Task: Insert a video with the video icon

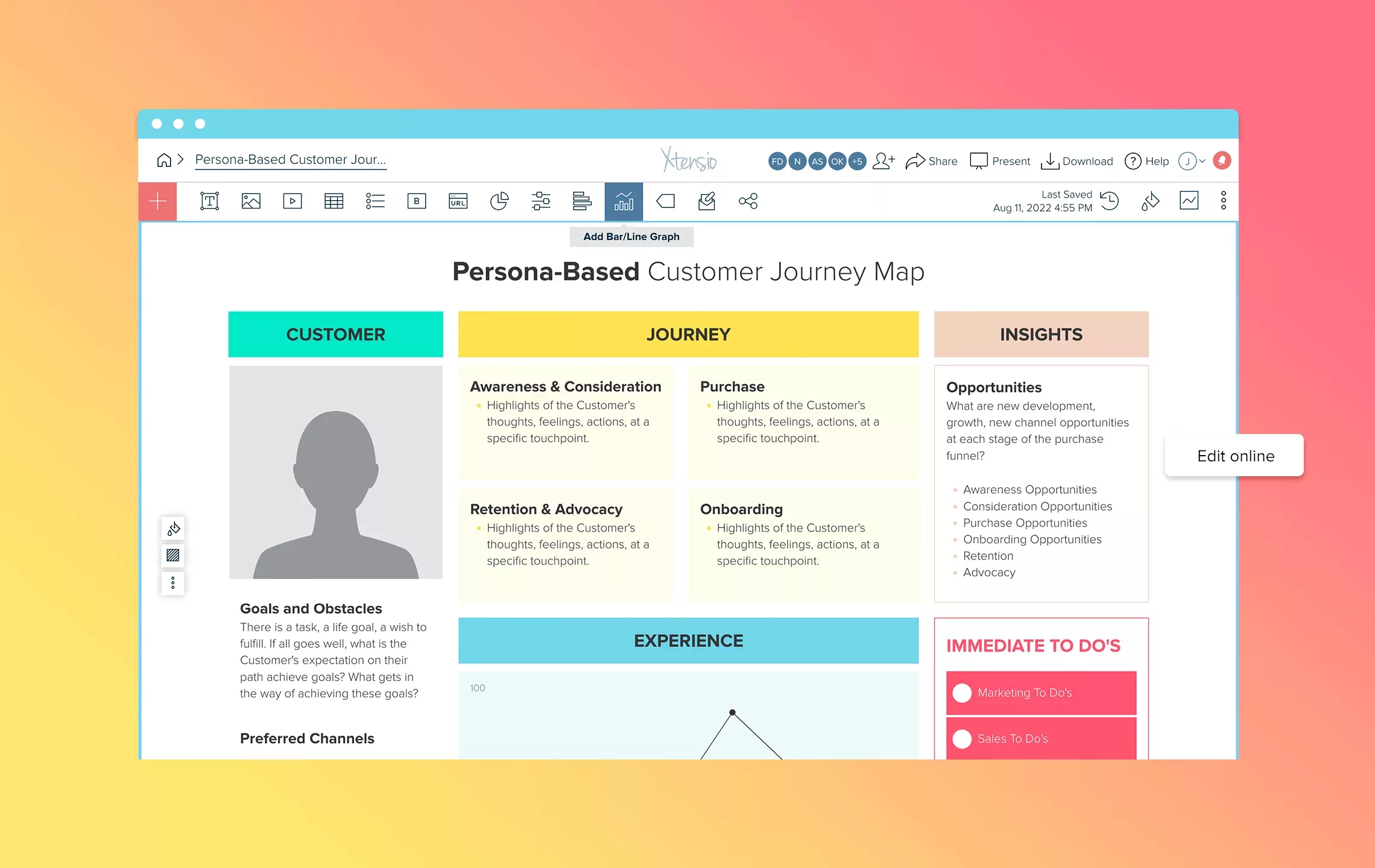Action: (x=292, y=201)
